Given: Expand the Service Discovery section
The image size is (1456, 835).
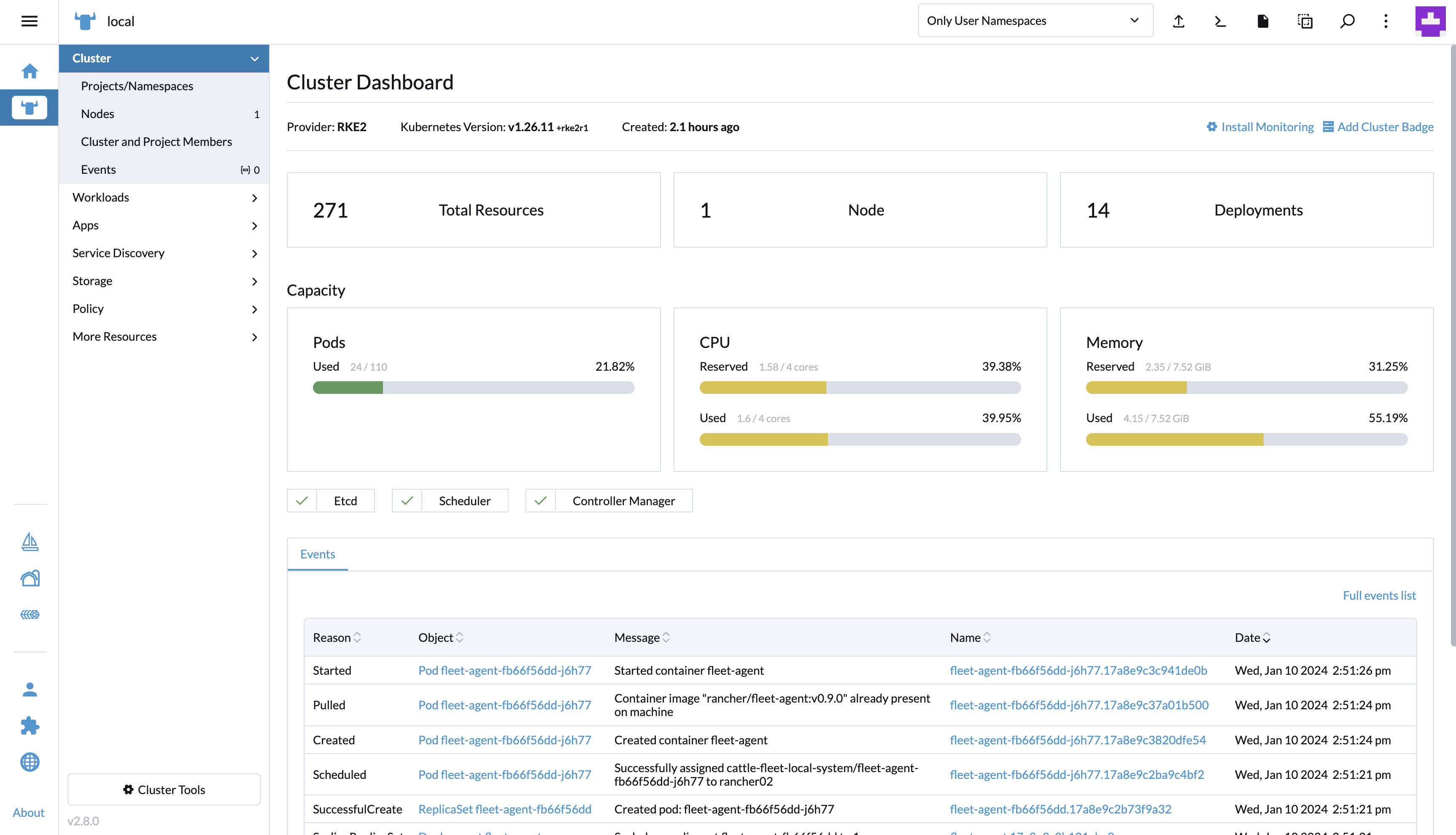Looking at the screenshot, I should tap(164, 253).
